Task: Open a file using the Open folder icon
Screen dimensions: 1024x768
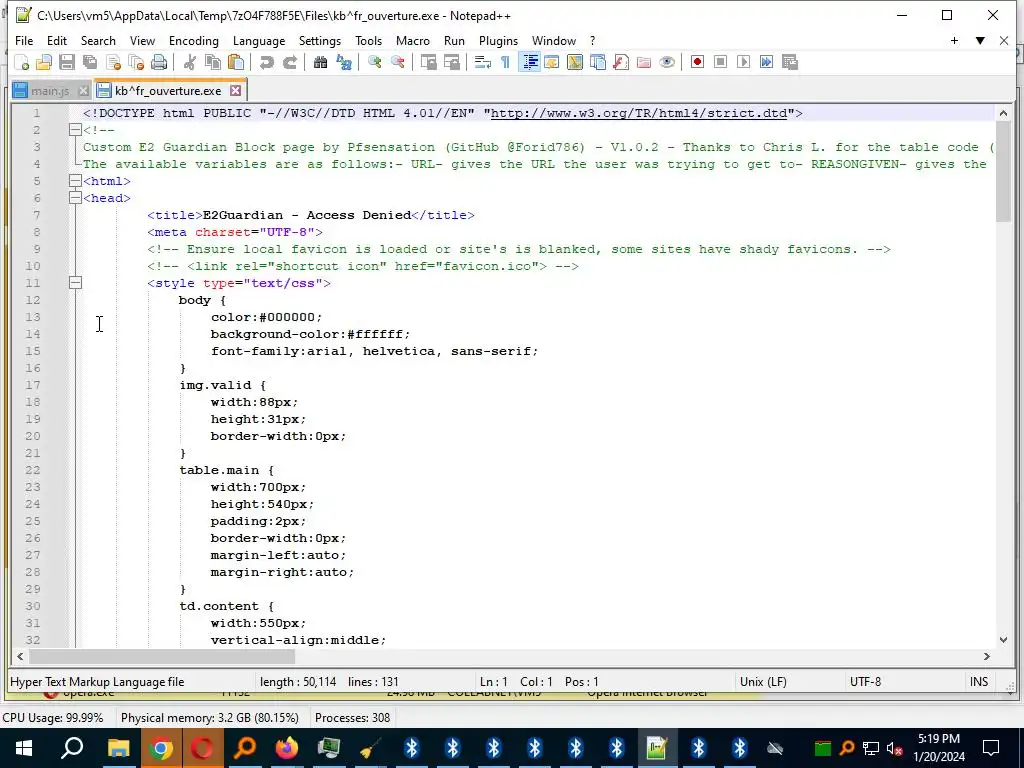Action: pos(44,62)
